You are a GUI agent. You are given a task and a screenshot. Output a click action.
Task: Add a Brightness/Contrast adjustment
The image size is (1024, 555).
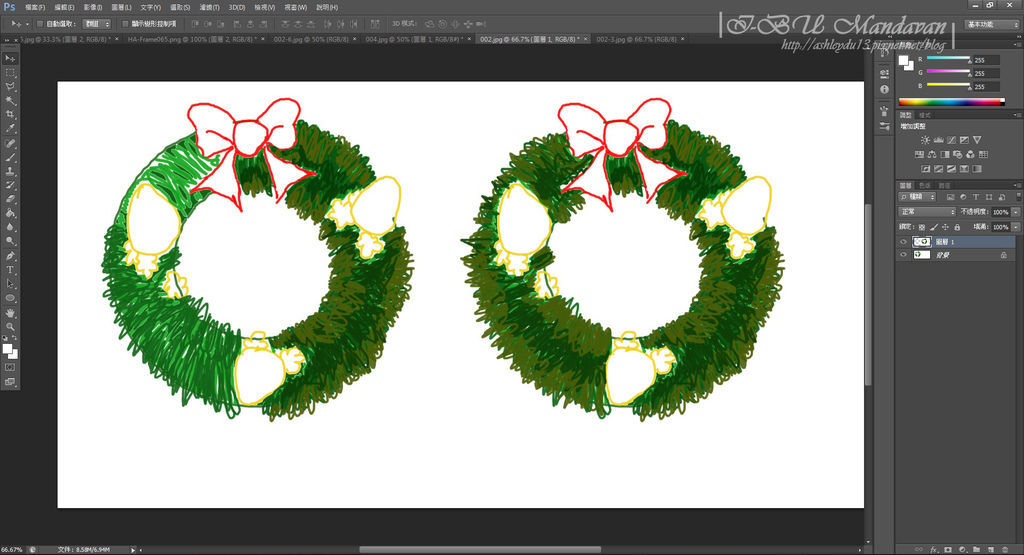pos(925,139)
